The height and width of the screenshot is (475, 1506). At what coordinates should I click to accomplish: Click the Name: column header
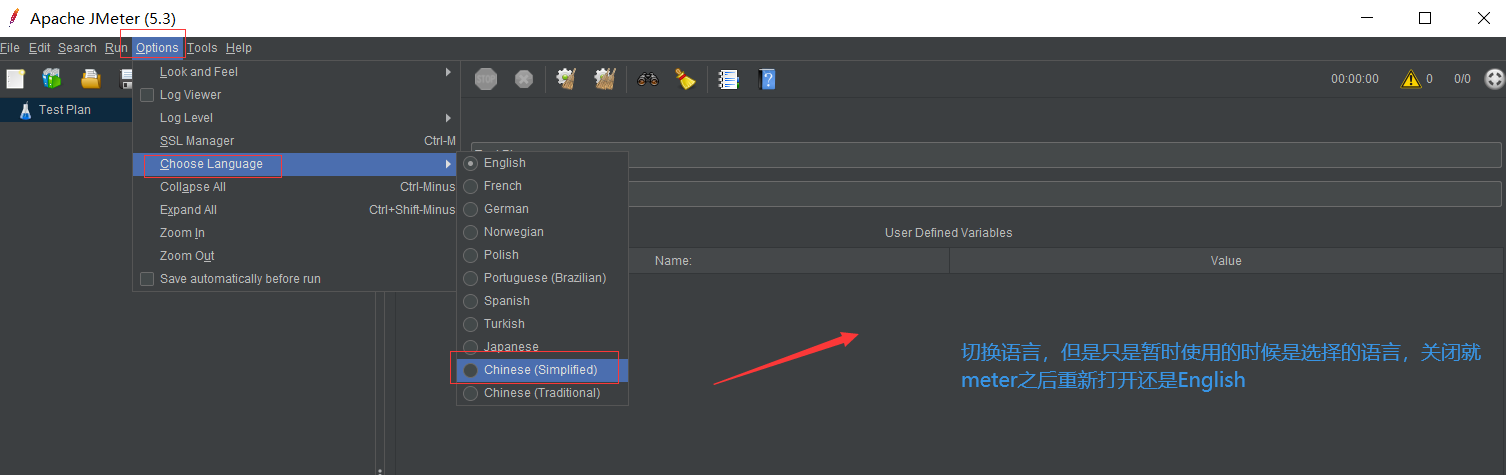(x=673, y=261)
